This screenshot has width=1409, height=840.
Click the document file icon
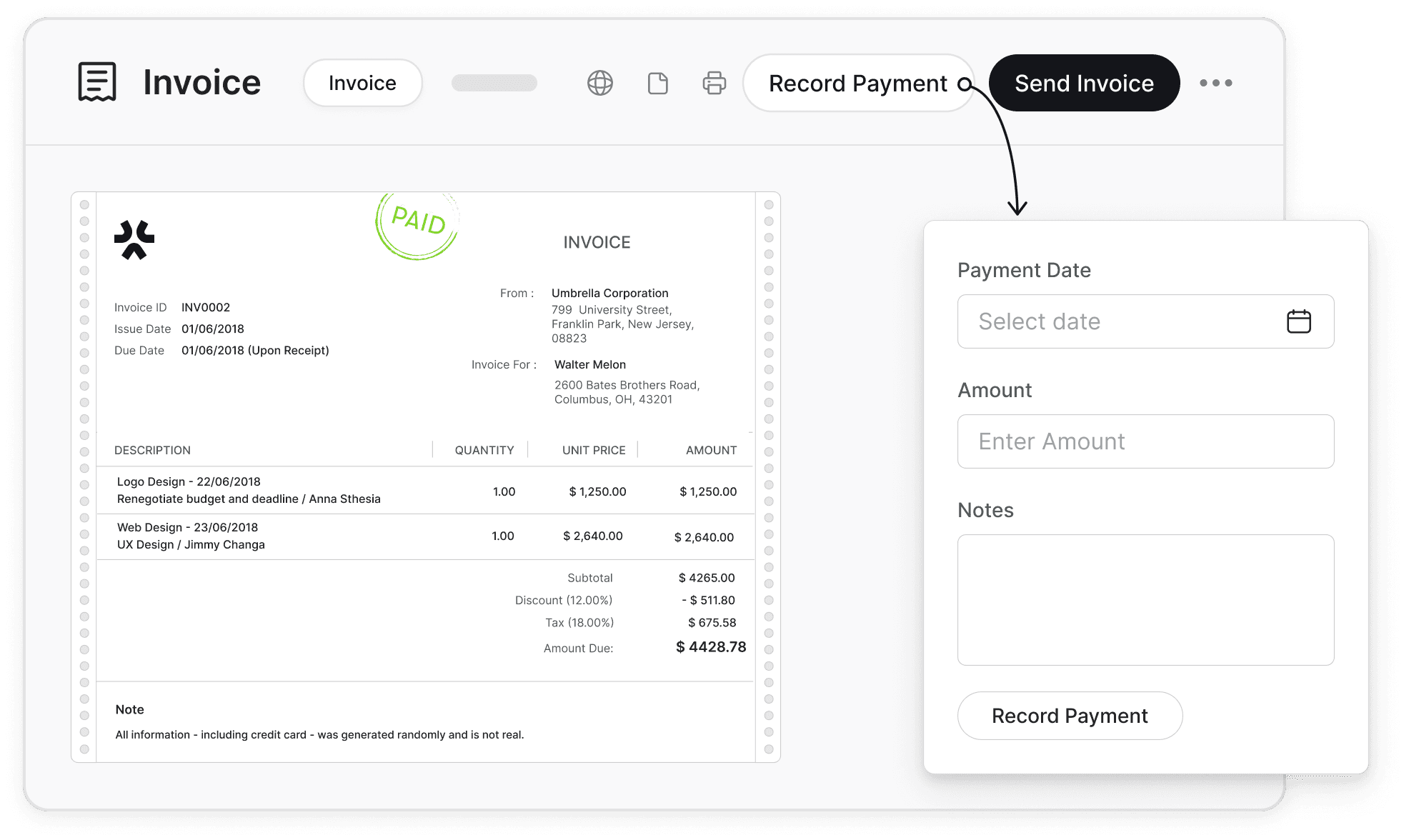point(657,83)
